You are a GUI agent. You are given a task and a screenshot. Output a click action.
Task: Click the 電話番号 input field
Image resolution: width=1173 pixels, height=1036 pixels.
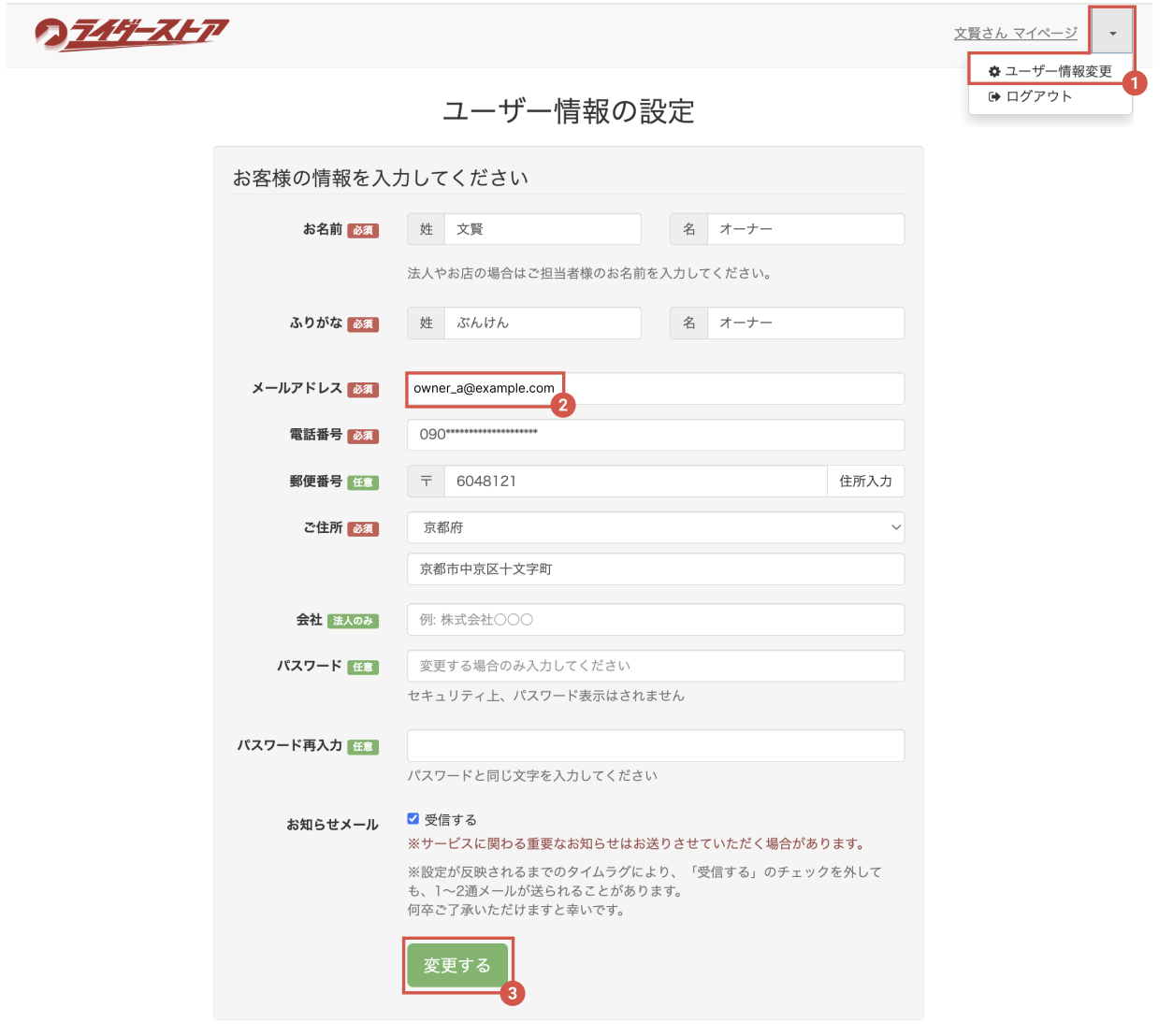point(656,435)
